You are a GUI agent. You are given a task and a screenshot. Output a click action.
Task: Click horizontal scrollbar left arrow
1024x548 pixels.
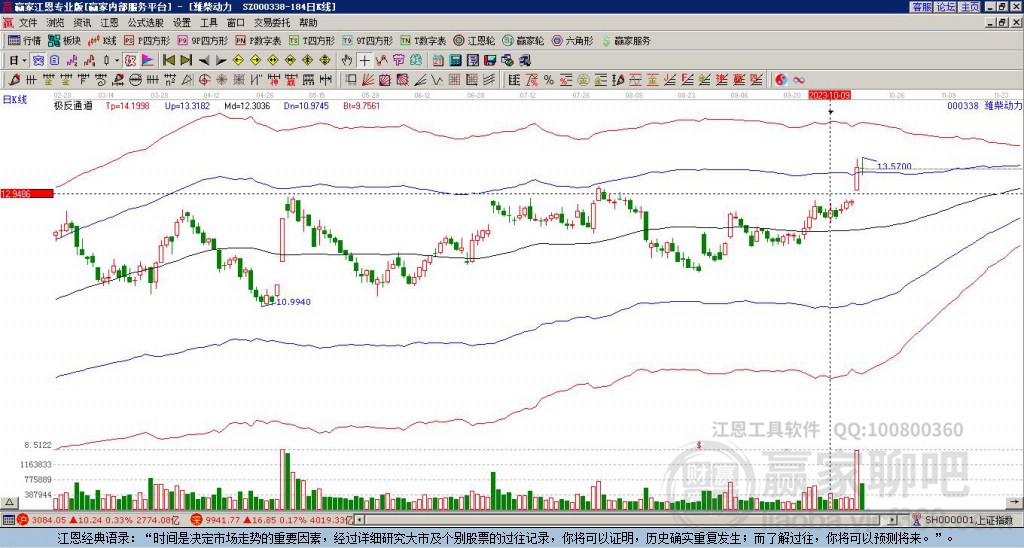click(359, 520)
